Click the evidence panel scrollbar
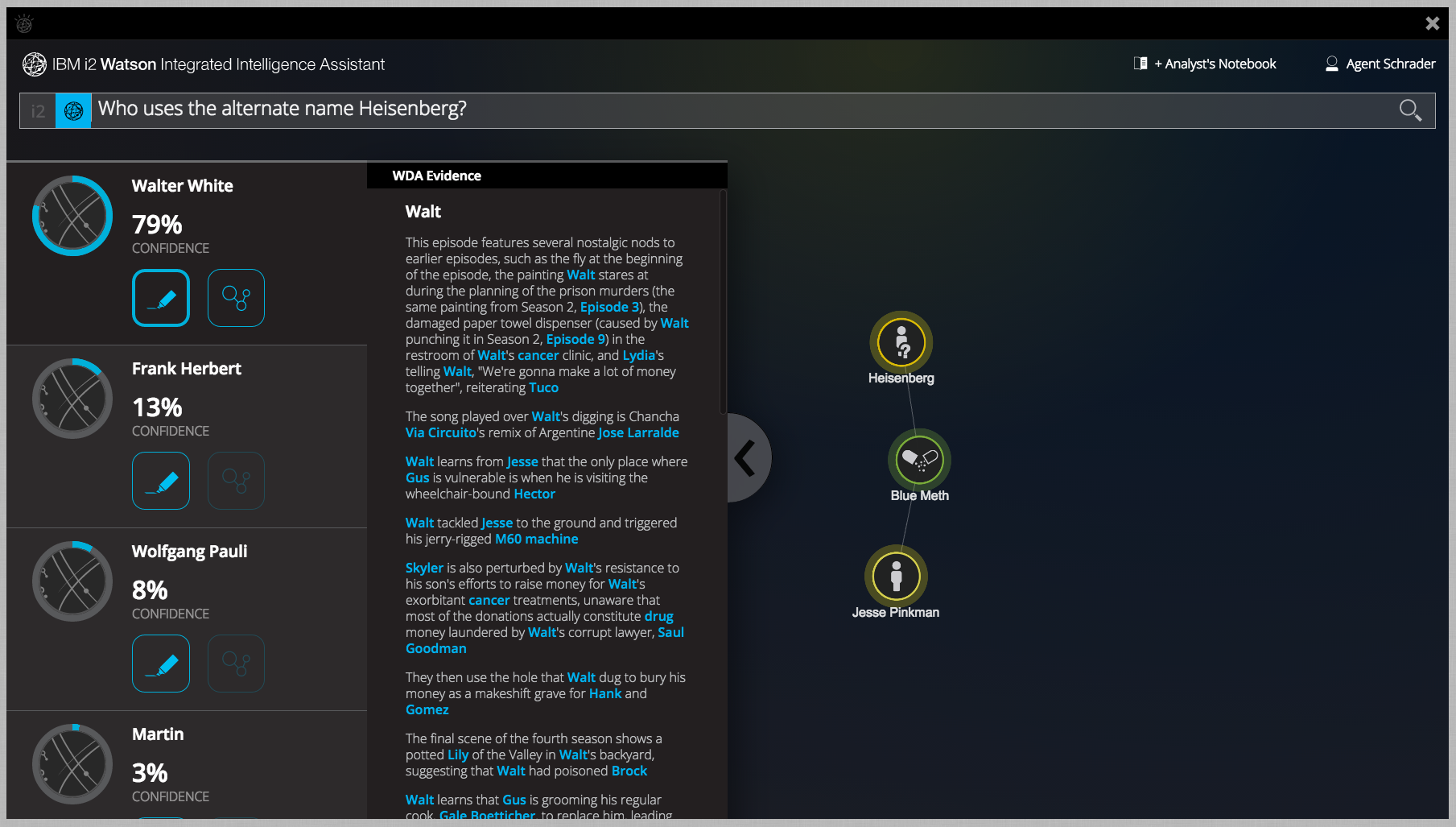The width and height of the screenshot is (1456, 827). [x=723, y=303]
